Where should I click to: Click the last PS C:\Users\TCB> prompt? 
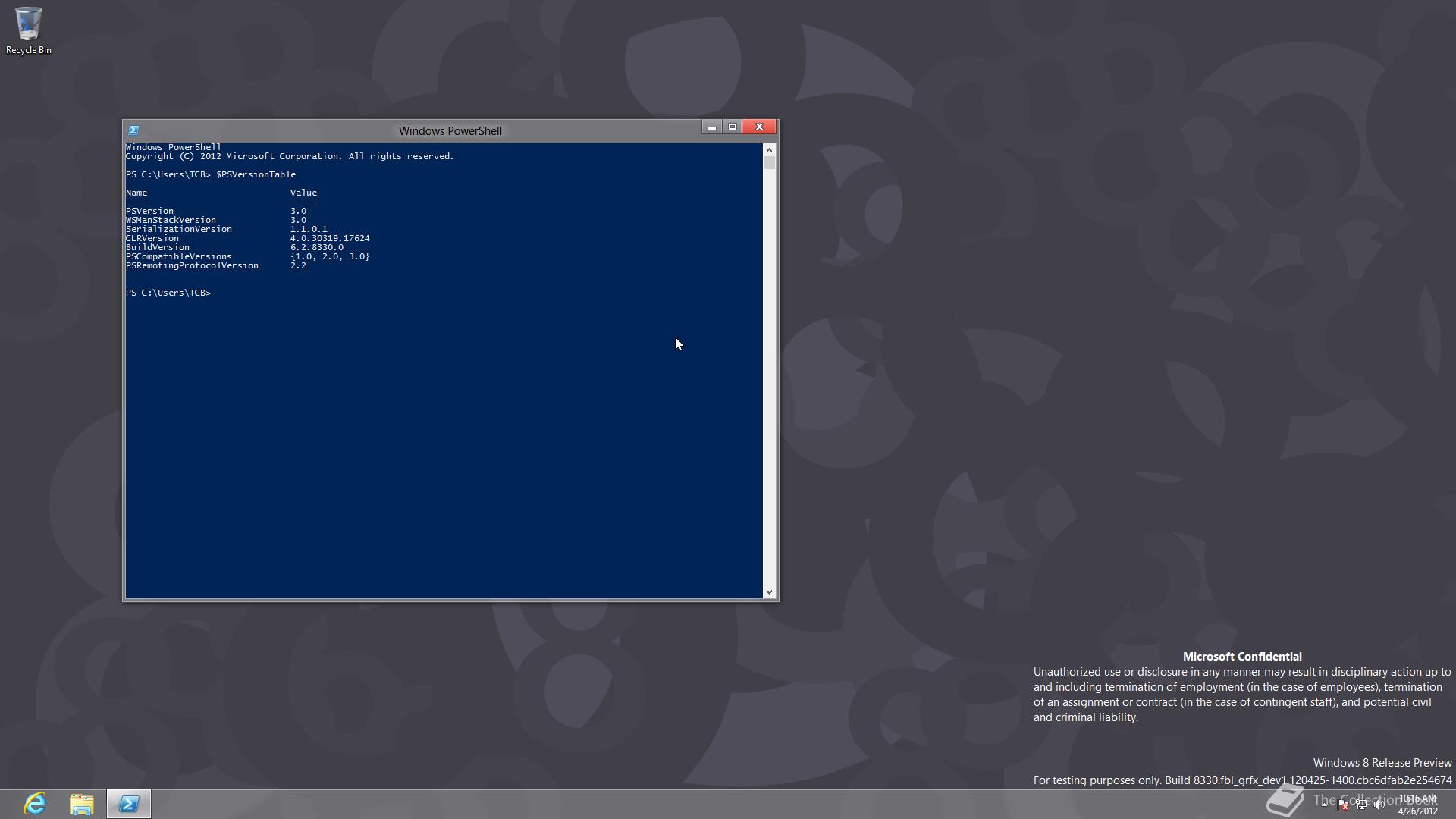pyautogui.click(x=168, y=293)
